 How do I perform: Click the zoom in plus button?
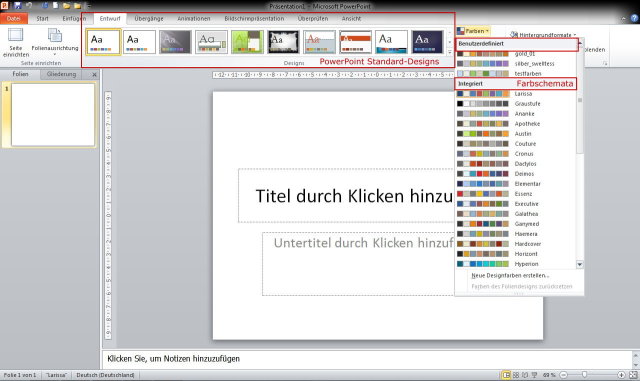[621, 375]
